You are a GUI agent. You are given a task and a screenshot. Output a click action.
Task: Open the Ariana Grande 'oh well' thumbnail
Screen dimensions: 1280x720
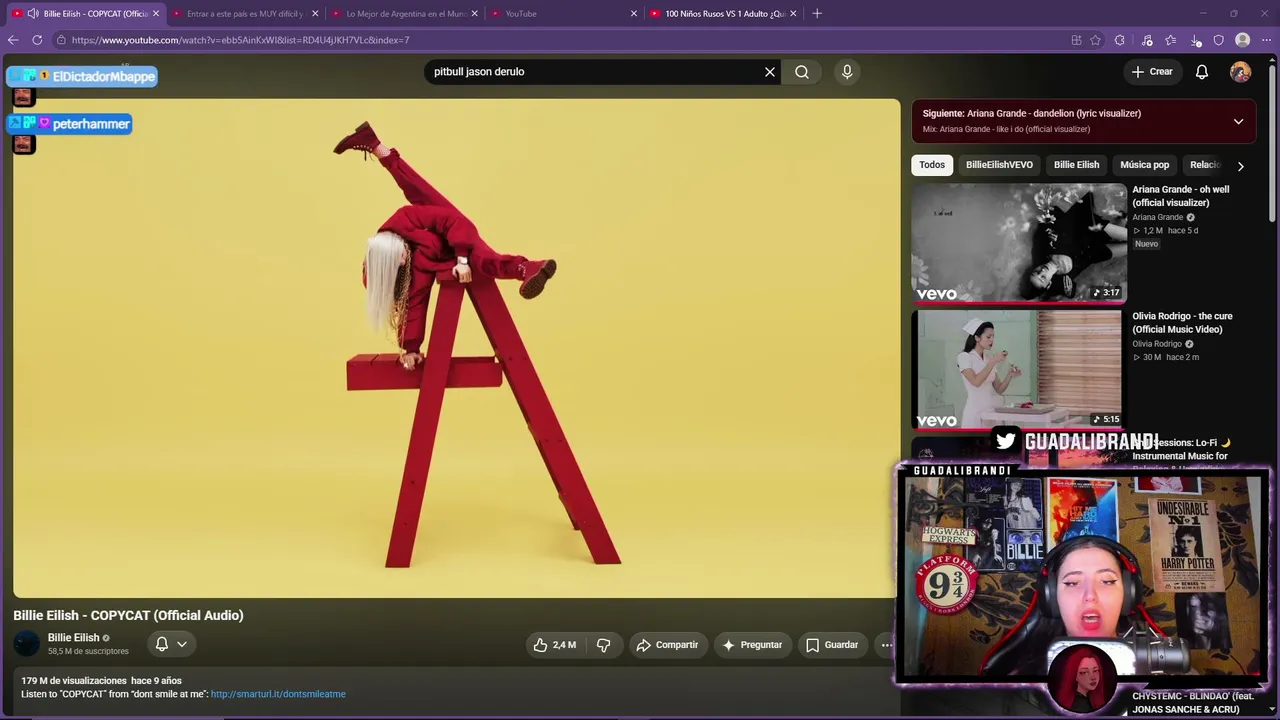(x=1019, y=243)
